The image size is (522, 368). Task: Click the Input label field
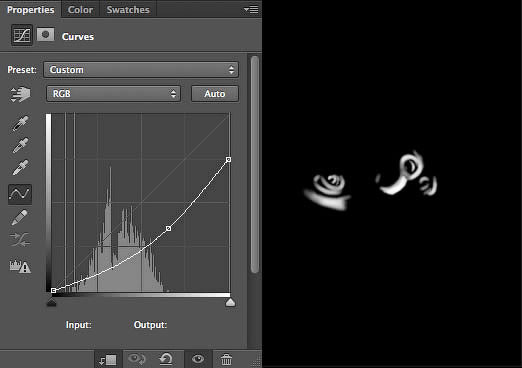tap(78, 325)
